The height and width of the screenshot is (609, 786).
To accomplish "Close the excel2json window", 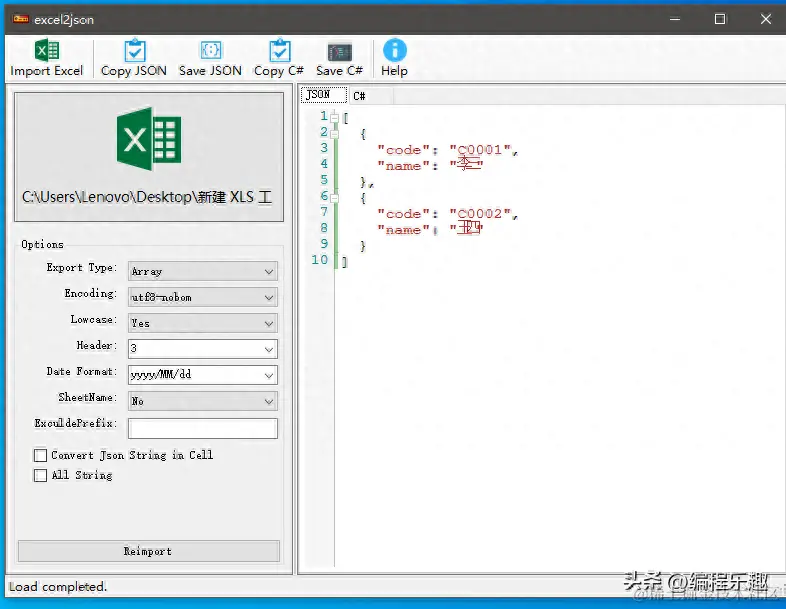I will point(765,20).
